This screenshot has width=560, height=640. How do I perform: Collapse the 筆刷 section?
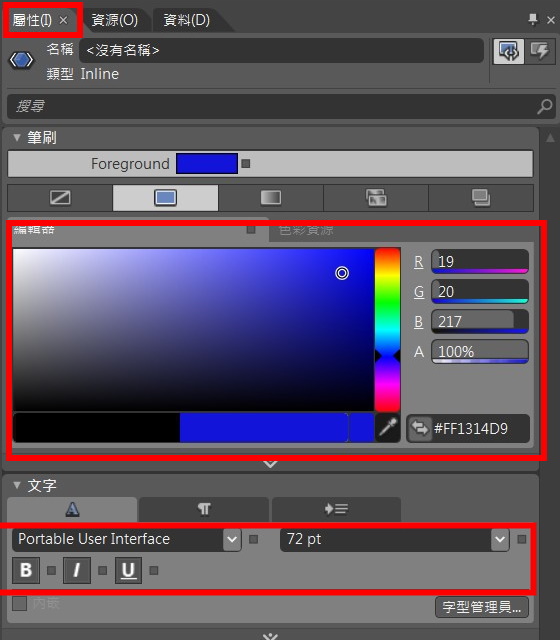pyautogui.click(x=17, y=138)
